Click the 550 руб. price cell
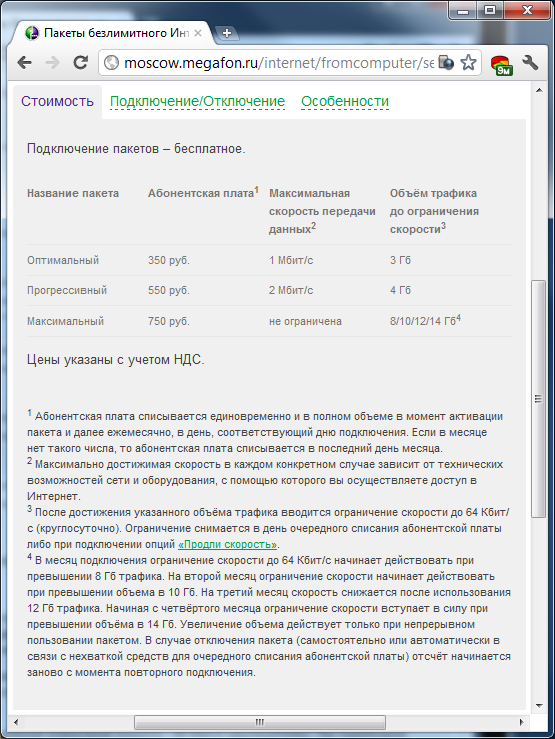 click(169, 290)
